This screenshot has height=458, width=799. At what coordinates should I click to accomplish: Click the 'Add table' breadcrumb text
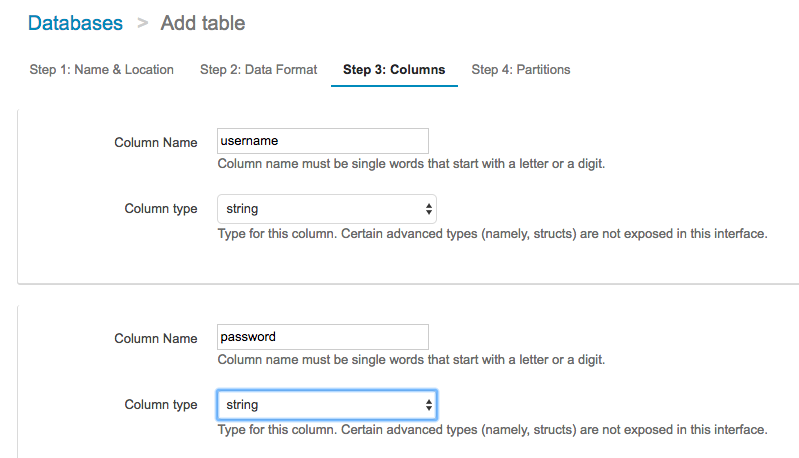(x=202, y=23)
